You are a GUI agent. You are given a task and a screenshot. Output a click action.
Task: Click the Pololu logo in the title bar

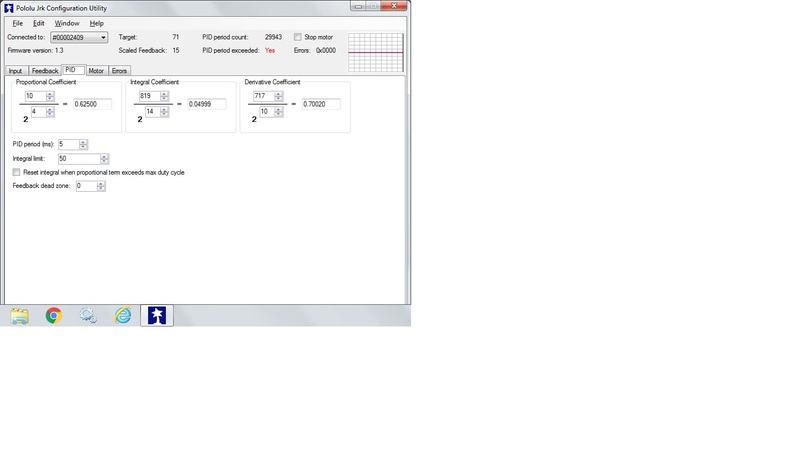9,8
